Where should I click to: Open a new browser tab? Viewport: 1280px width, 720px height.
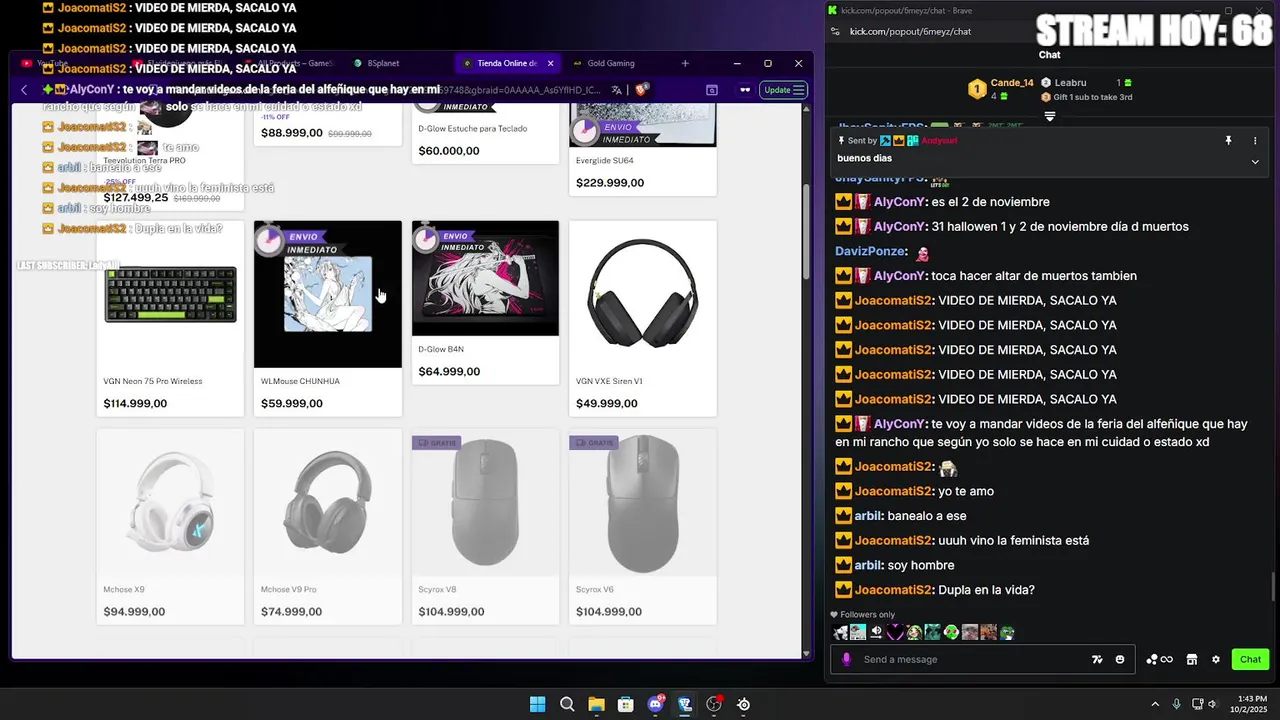pyautogui.click(x=685, y=63)
